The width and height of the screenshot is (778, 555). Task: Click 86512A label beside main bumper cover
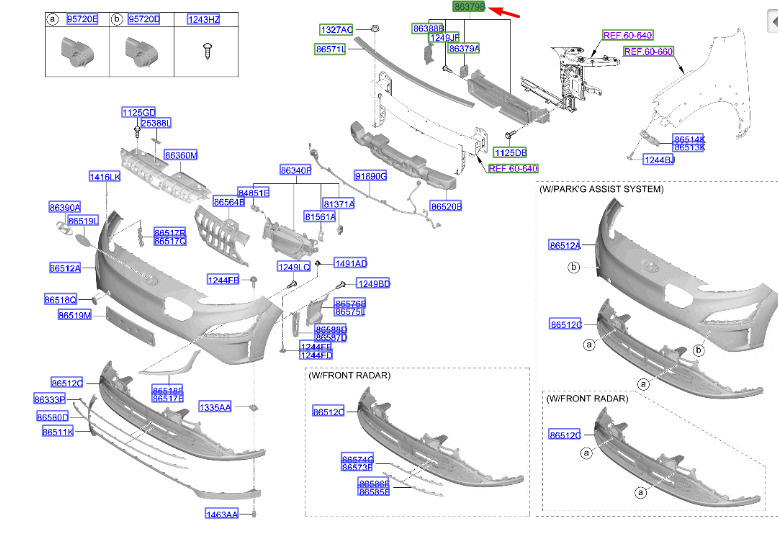pos(65,268)
